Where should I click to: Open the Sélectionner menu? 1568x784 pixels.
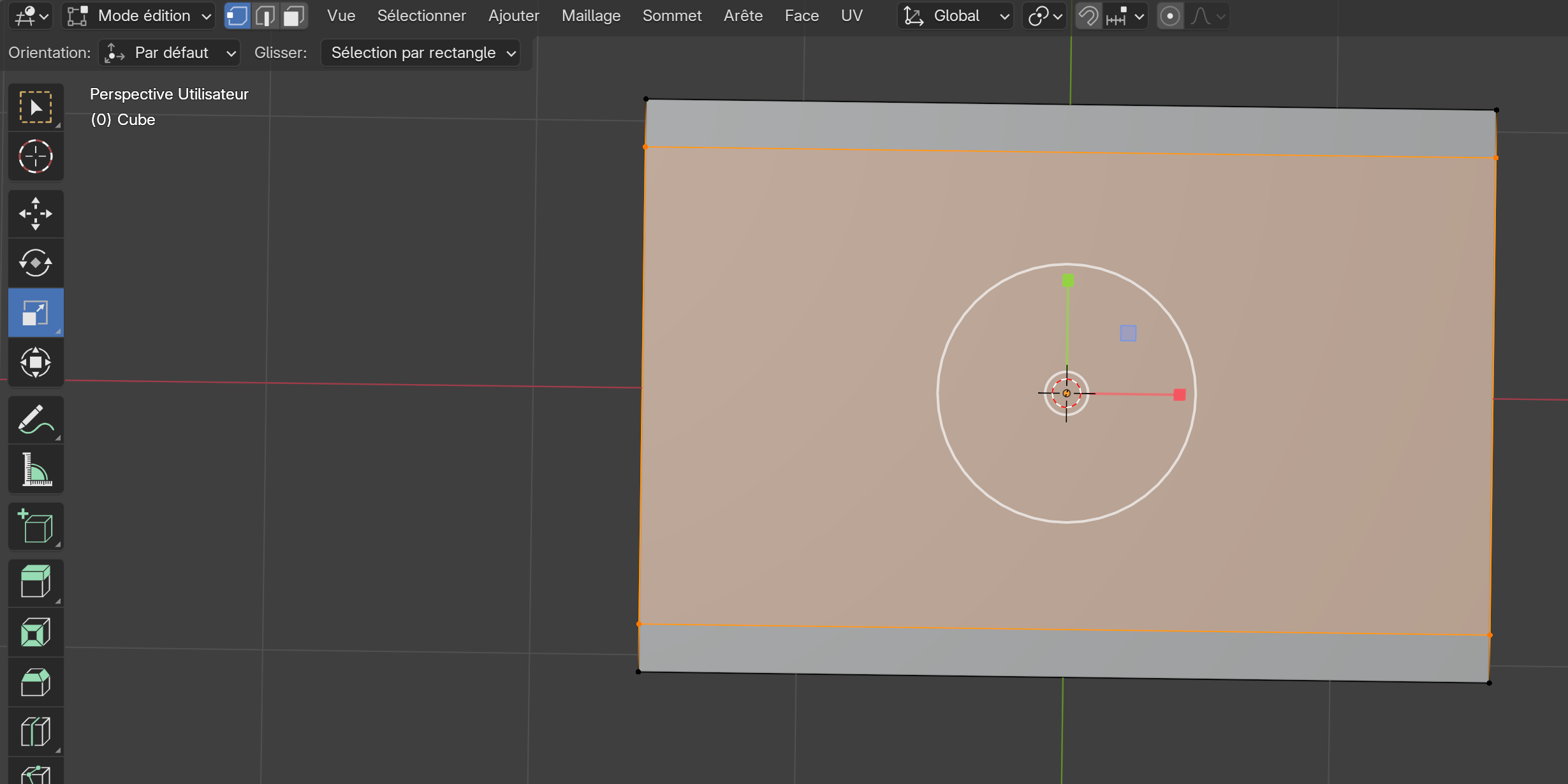[421, 16]
